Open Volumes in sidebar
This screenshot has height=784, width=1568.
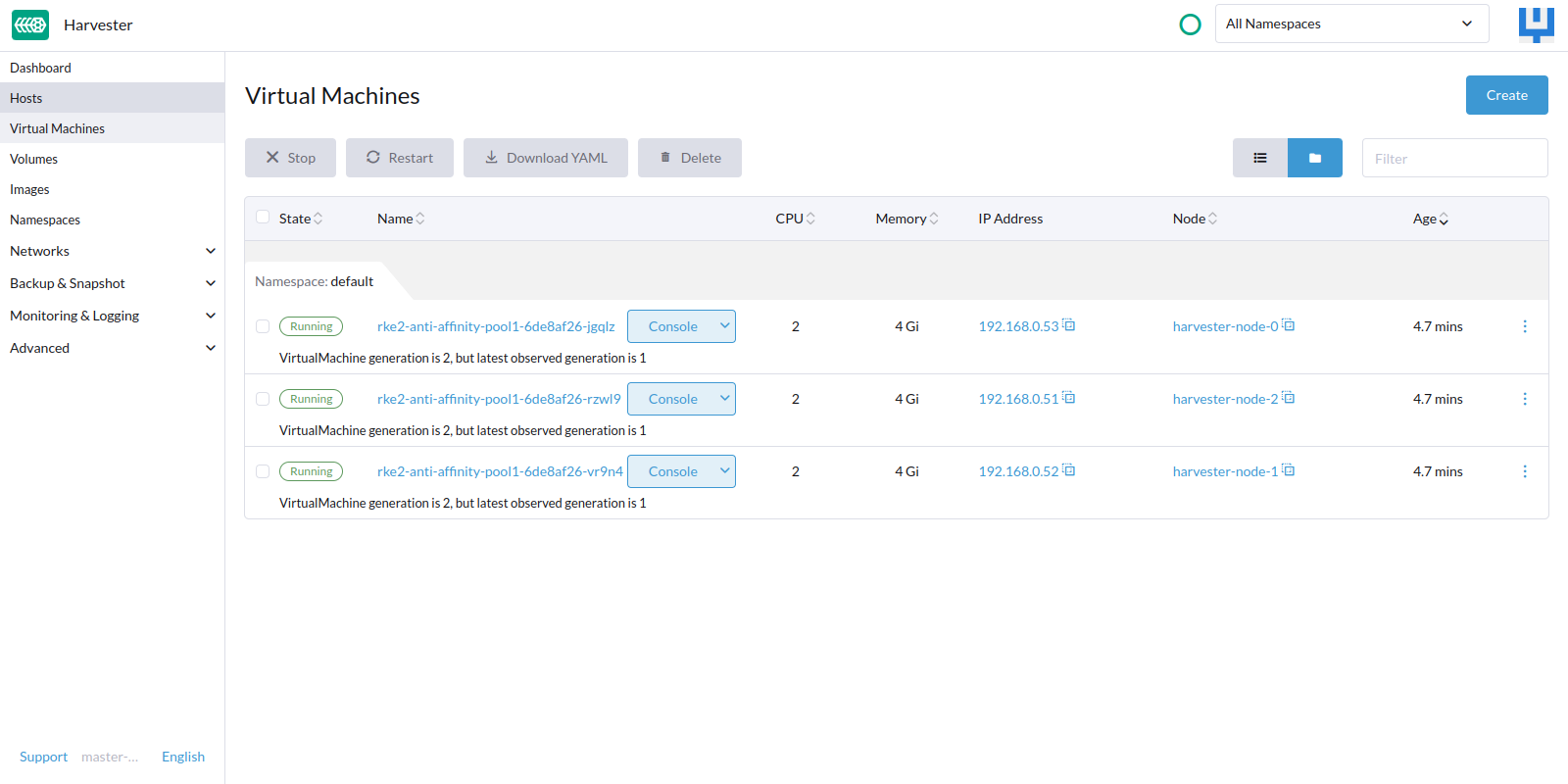(x=112, y=159)
